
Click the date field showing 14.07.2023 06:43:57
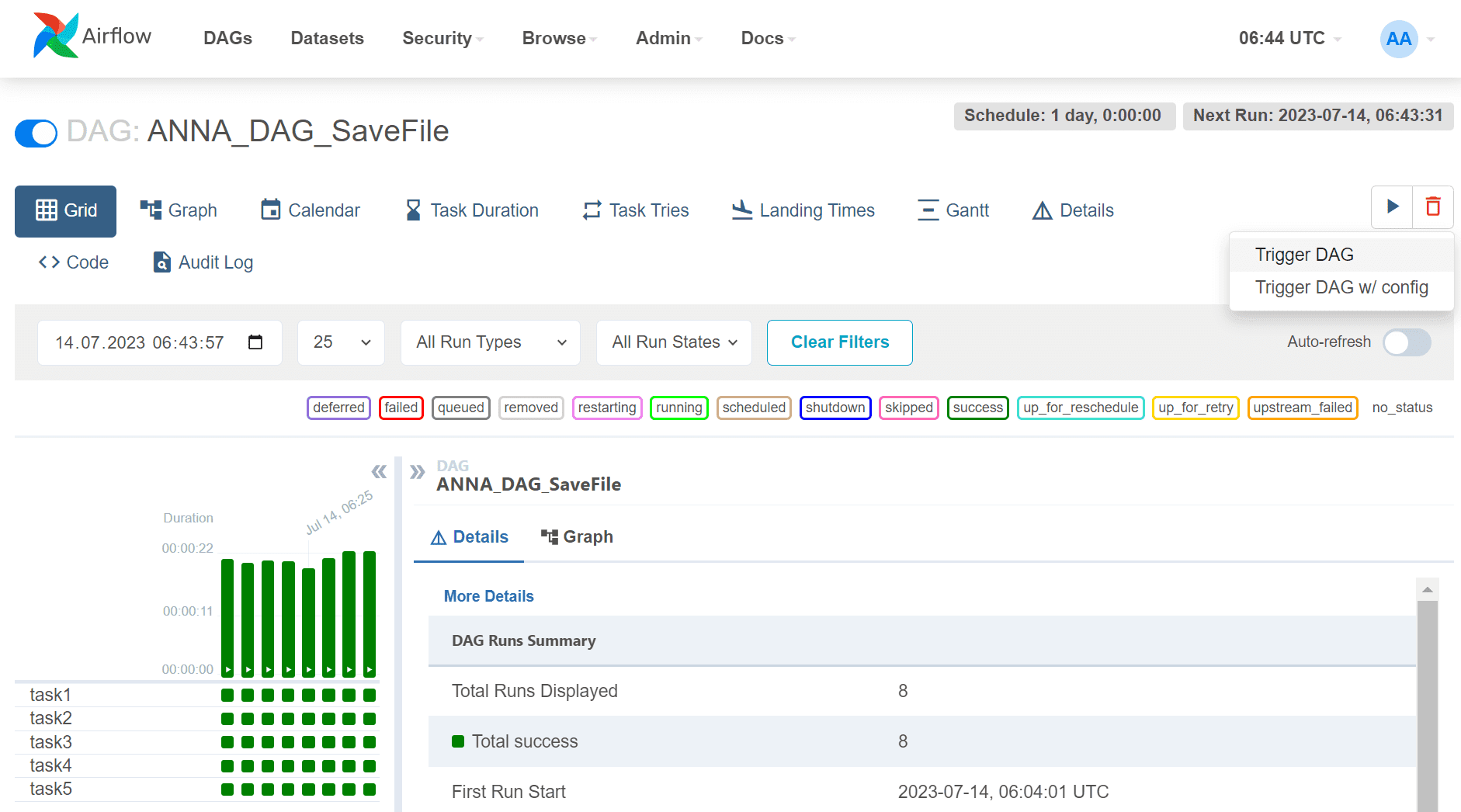(x=160, y=342)
